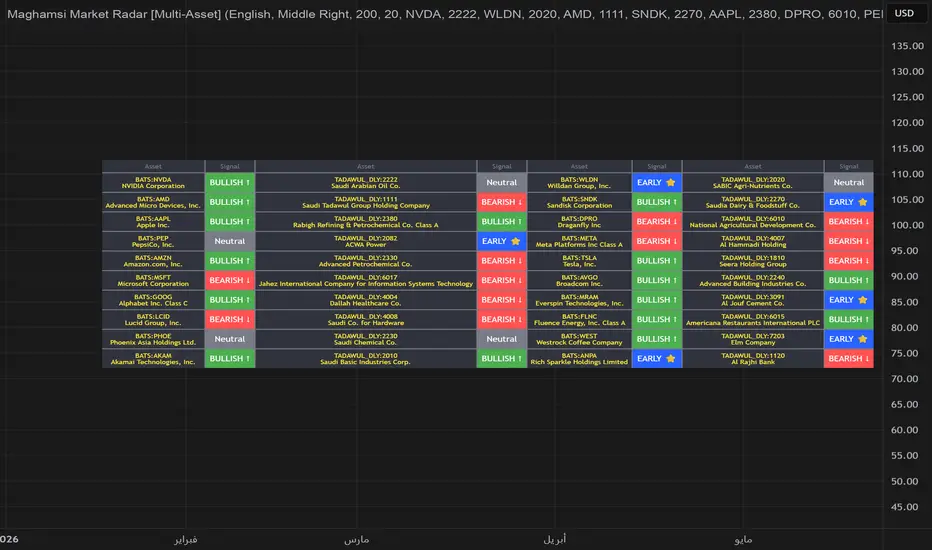This screenshot has height=550, width=932.
Task: Select the National Agricultural Development Co. cell
Action: 753,222
